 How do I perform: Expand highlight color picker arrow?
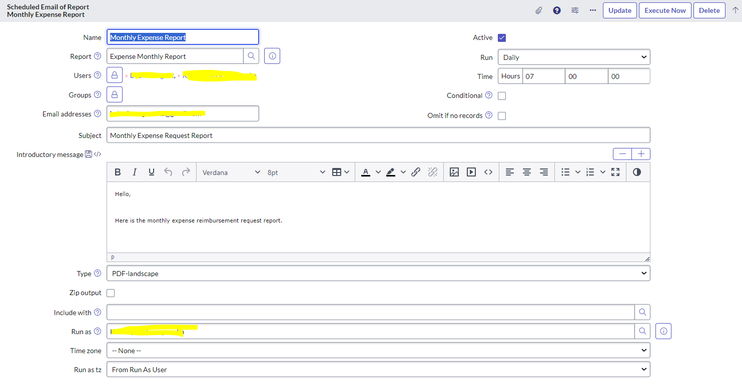(x=403, y=172)
